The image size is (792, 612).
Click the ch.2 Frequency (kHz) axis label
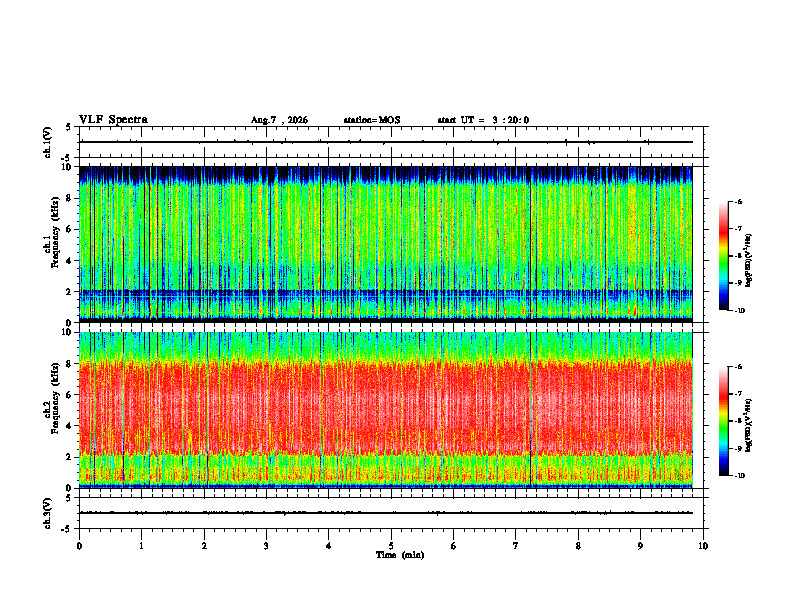tap(55, 410)
